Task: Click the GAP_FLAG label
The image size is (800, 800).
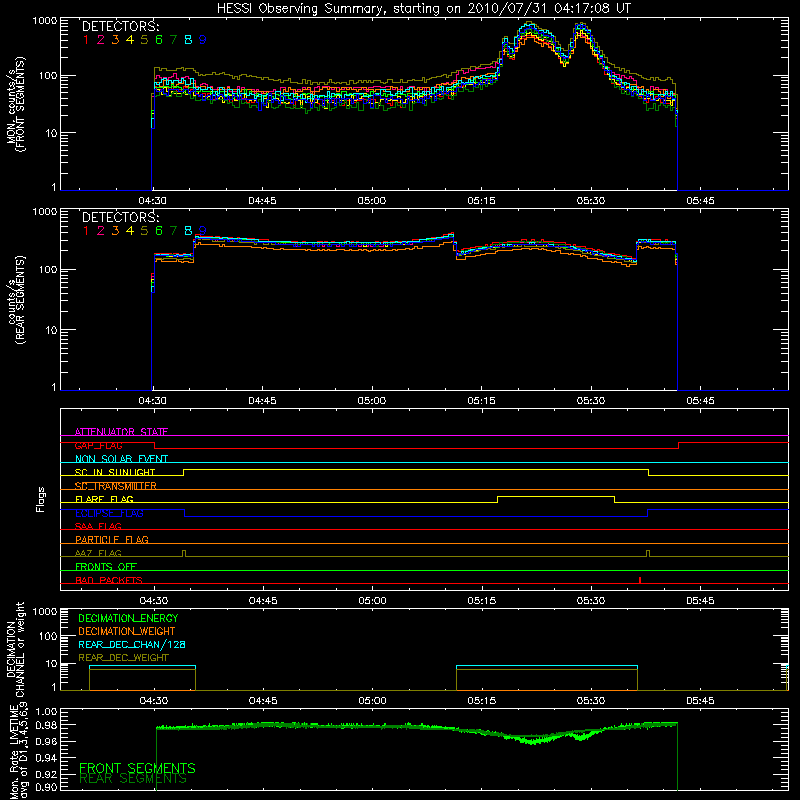Action: click(98, 445)
